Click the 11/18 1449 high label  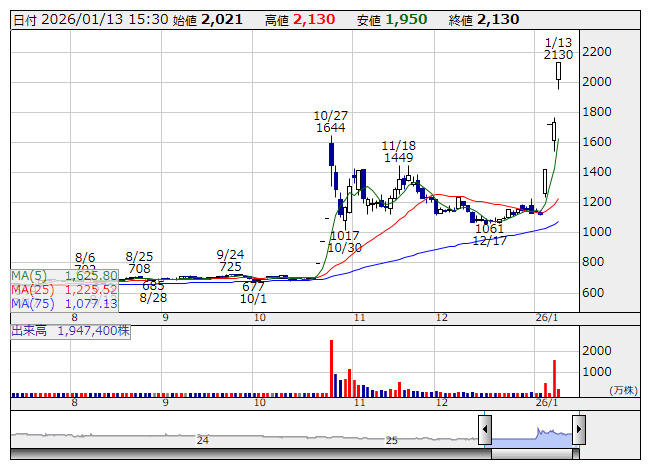[397, 151]
